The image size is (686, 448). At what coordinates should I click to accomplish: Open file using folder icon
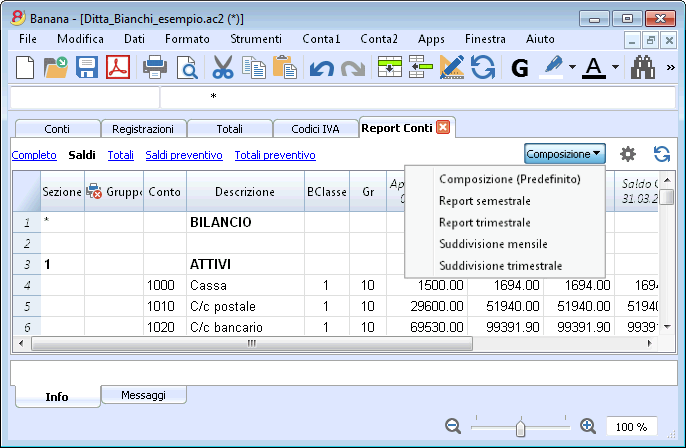(56, 68)
